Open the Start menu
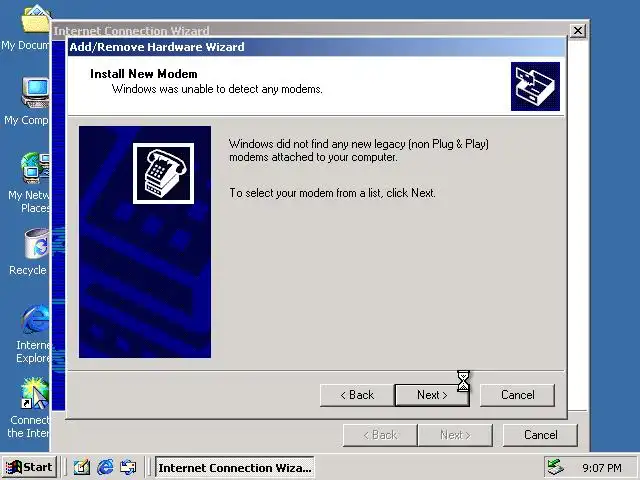Image resolution: width=640 pixels, height=480 pixels. click(29, 467)
